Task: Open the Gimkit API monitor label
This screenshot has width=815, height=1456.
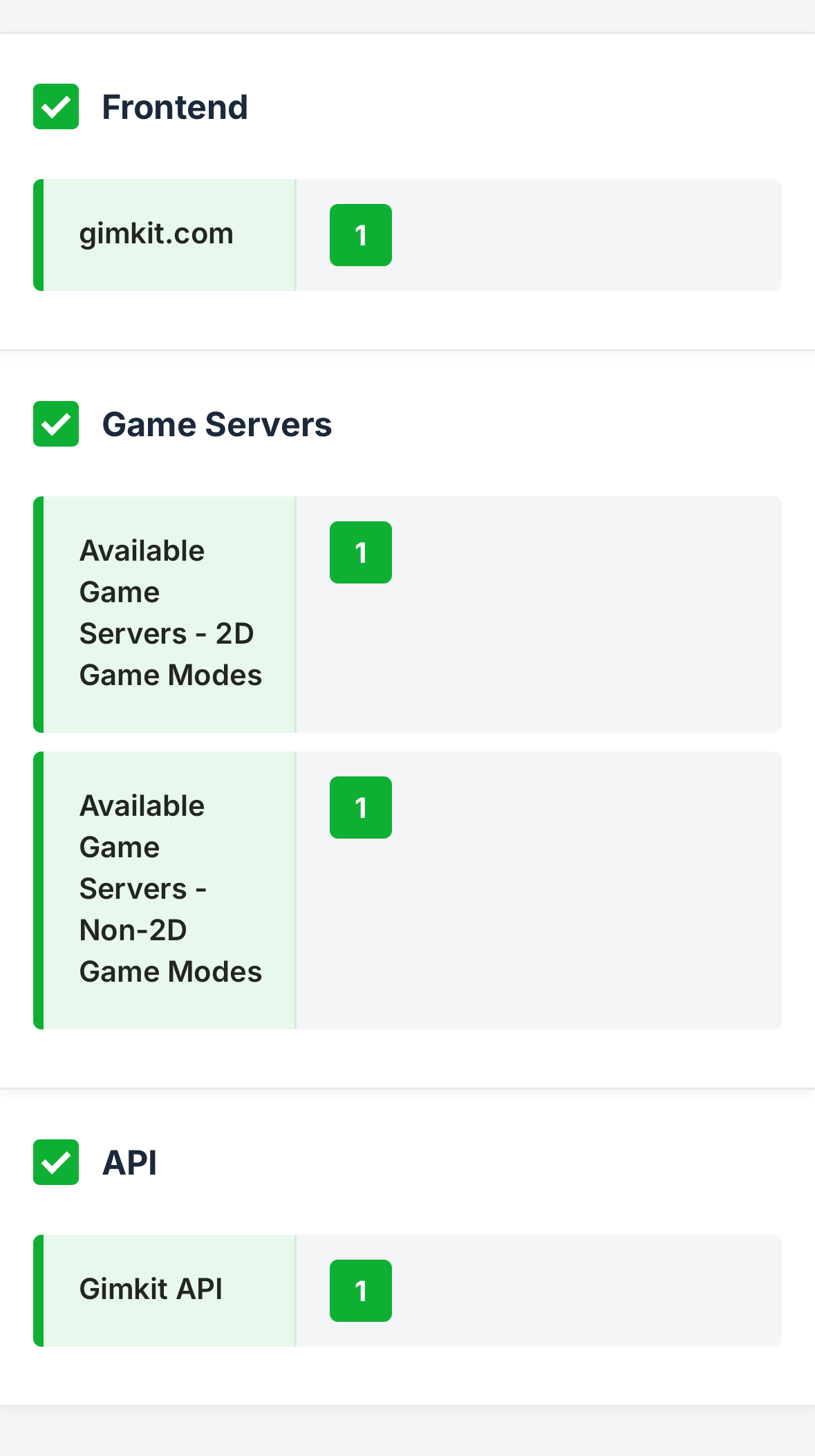Action: [x=151, y=1289]
